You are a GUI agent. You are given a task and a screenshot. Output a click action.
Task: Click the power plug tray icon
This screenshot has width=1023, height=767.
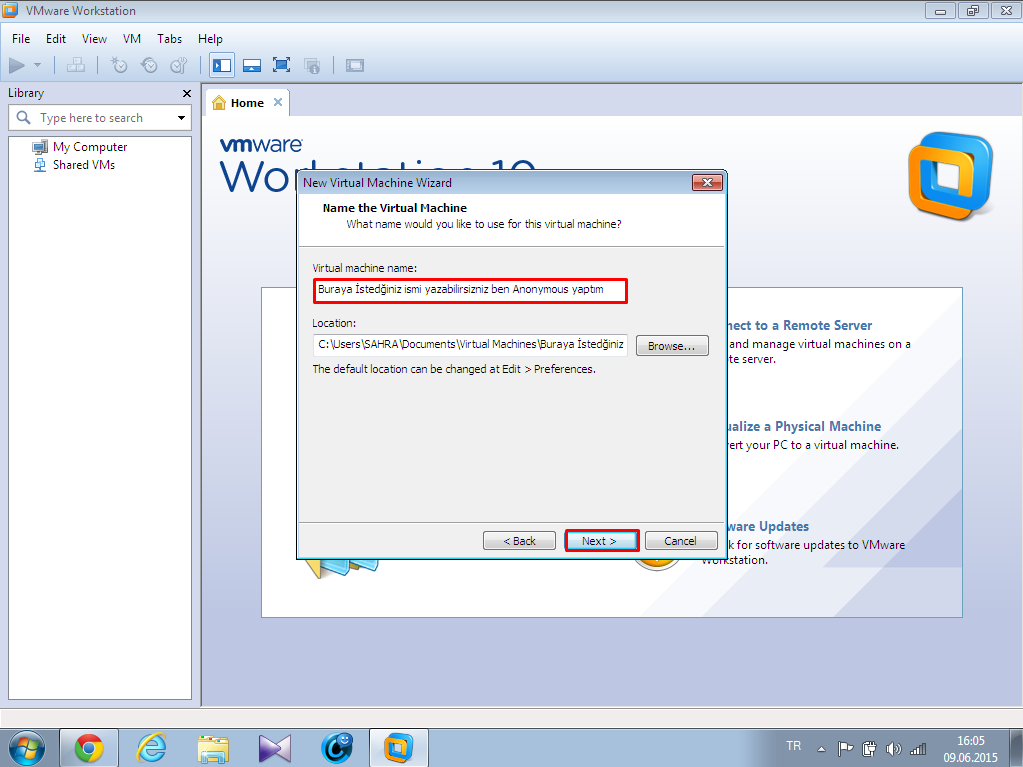pos(869,749)
